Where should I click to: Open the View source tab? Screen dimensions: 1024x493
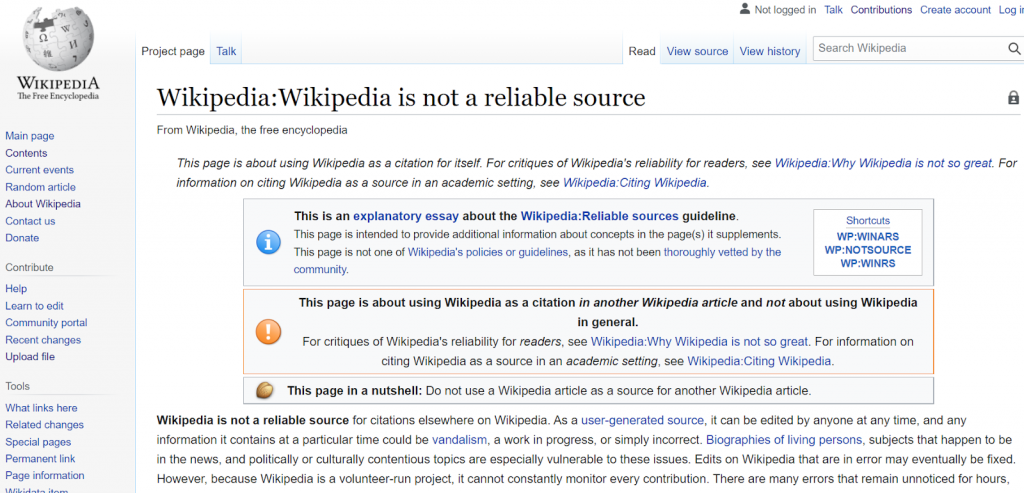click(x=697, y=51)
